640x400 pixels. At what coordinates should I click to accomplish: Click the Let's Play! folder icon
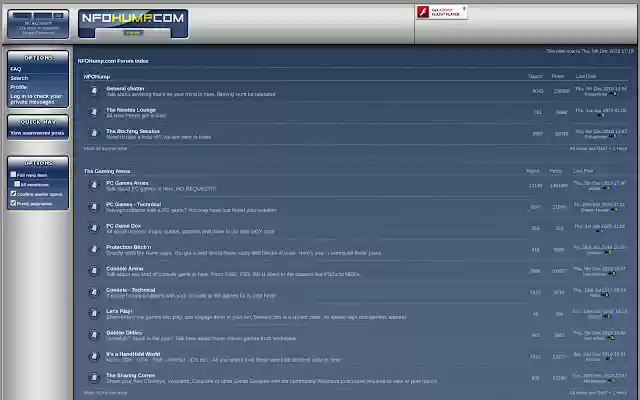point(94,313)
